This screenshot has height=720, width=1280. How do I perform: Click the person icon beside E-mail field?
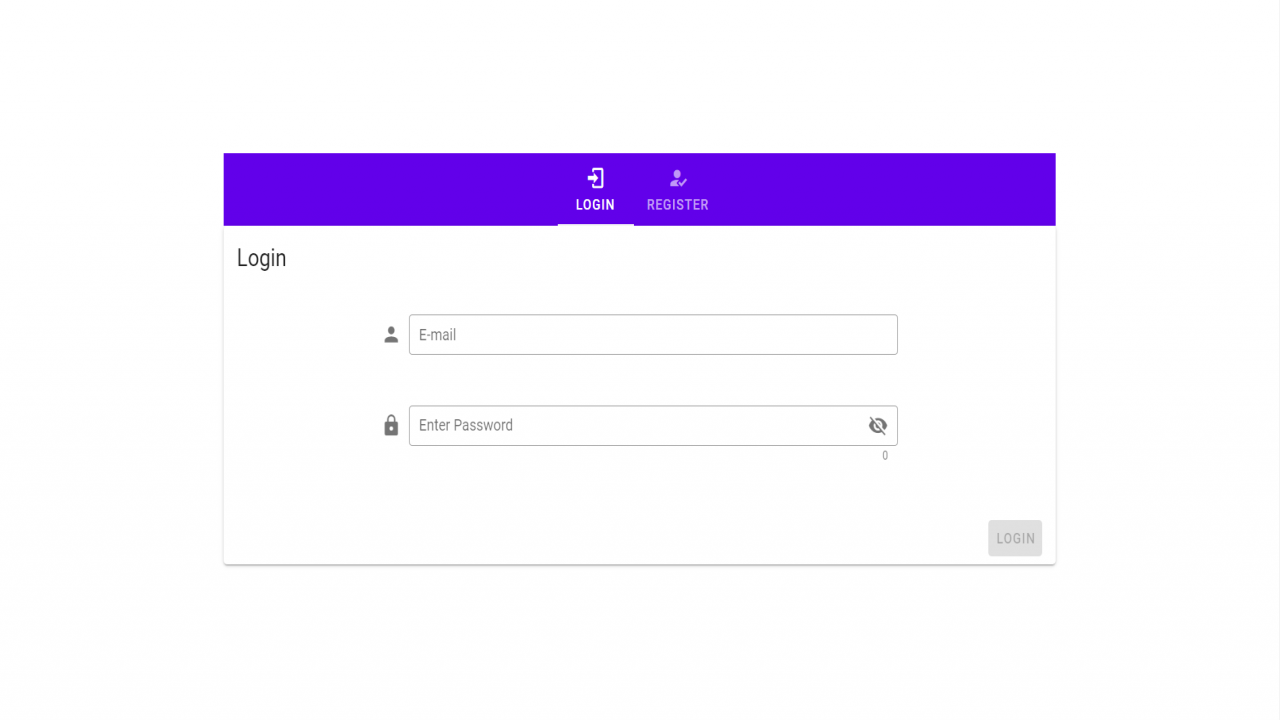point(391,335)
